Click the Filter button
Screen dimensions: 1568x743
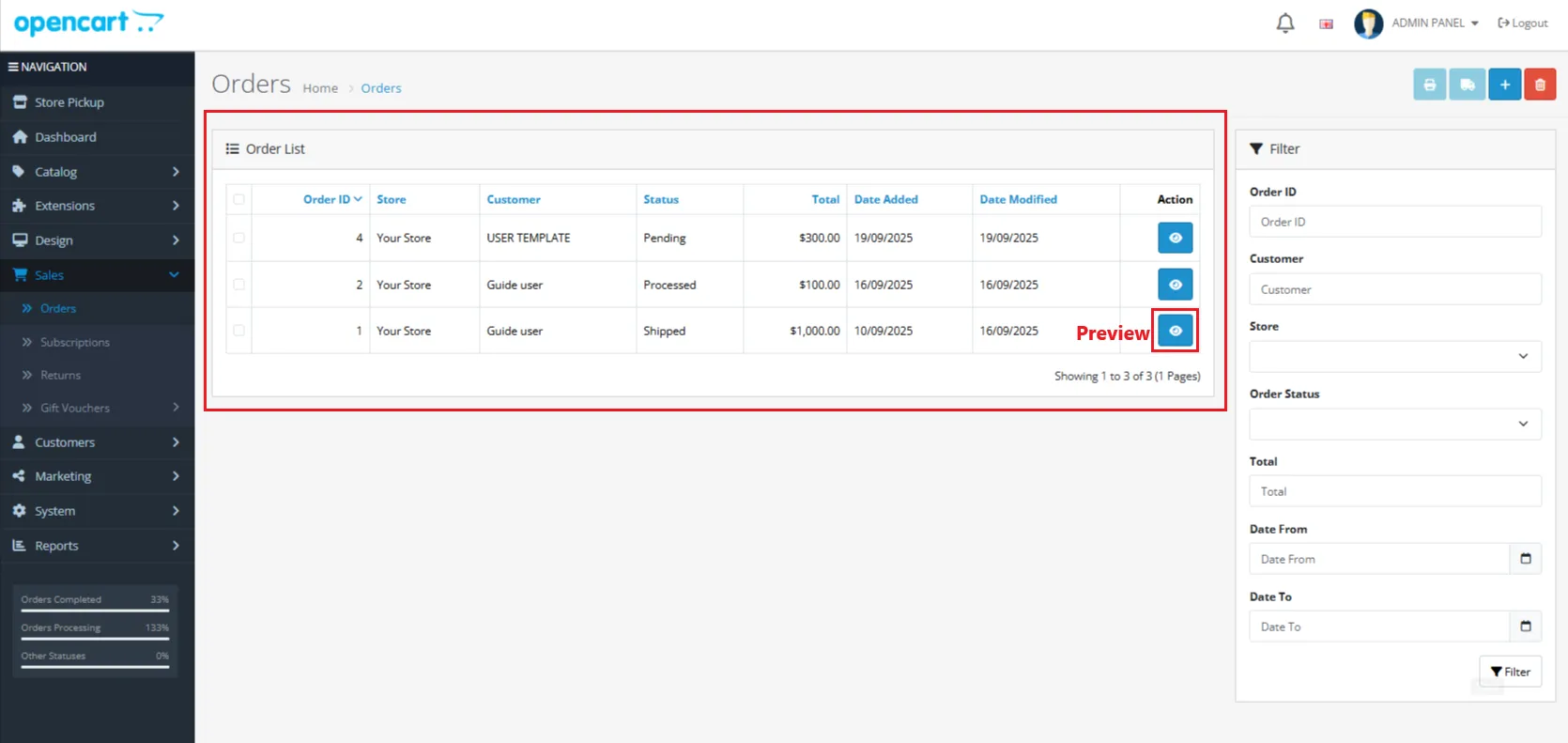click(1510, 672)
